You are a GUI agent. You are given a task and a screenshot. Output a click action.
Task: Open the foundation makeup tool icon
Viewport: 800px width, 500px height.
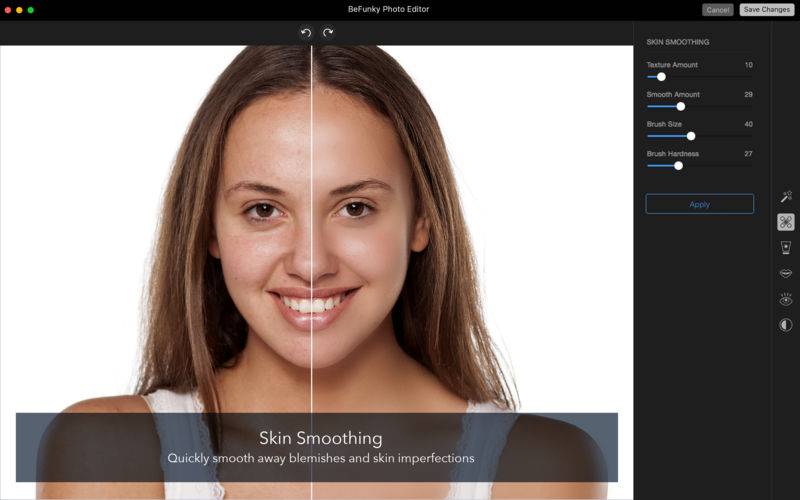click(x=786, y=247)
